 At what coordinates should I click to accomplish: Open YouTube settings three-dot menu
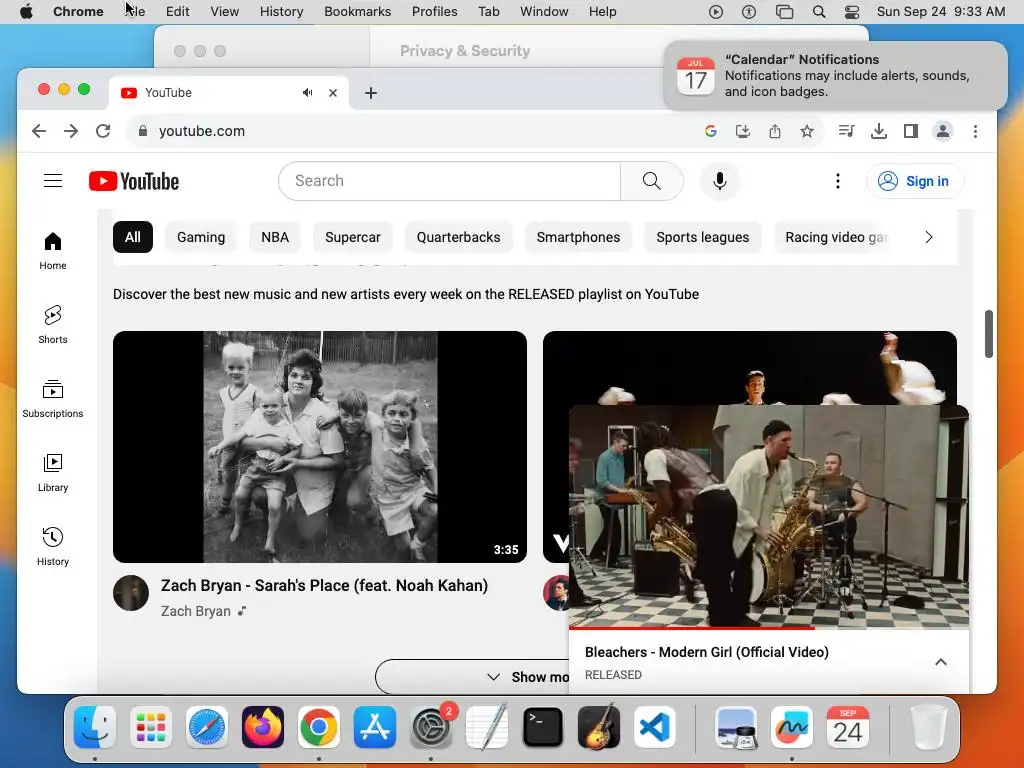point(838,181)
